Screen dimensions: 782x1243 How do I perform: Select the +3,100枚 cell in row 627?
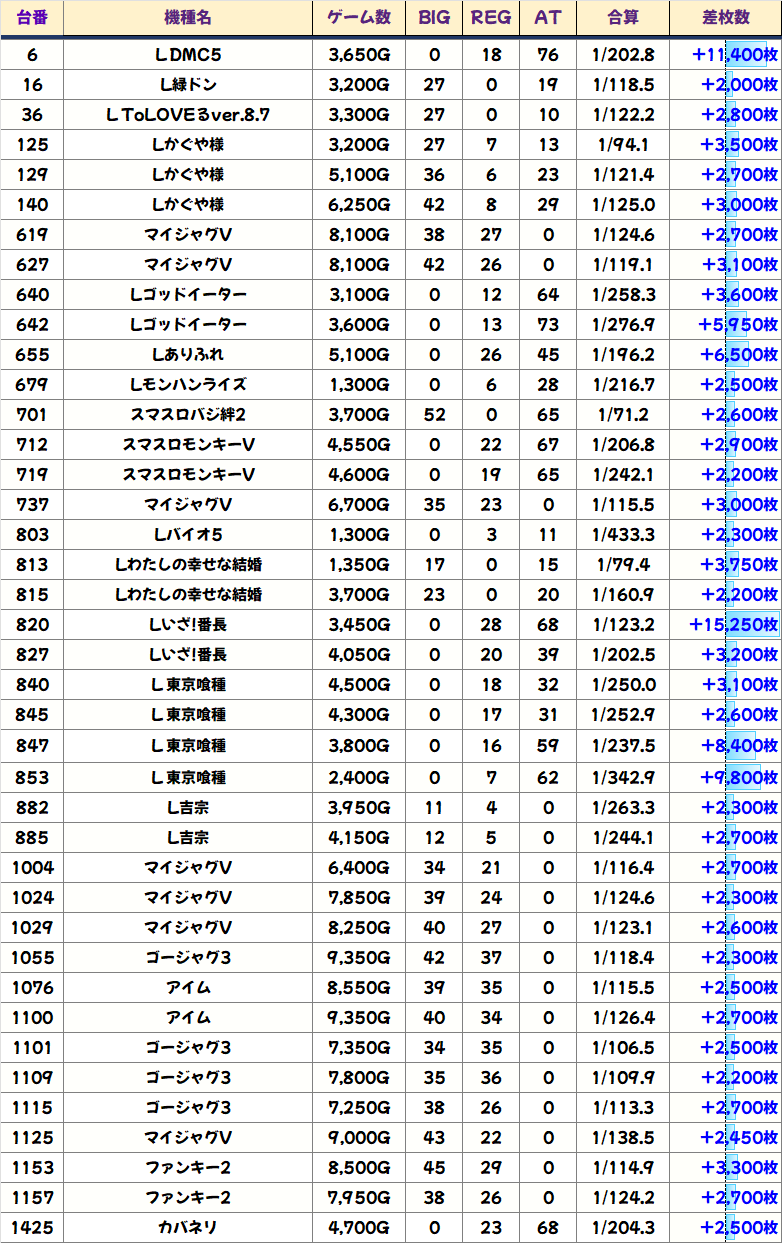coord(726,265)
